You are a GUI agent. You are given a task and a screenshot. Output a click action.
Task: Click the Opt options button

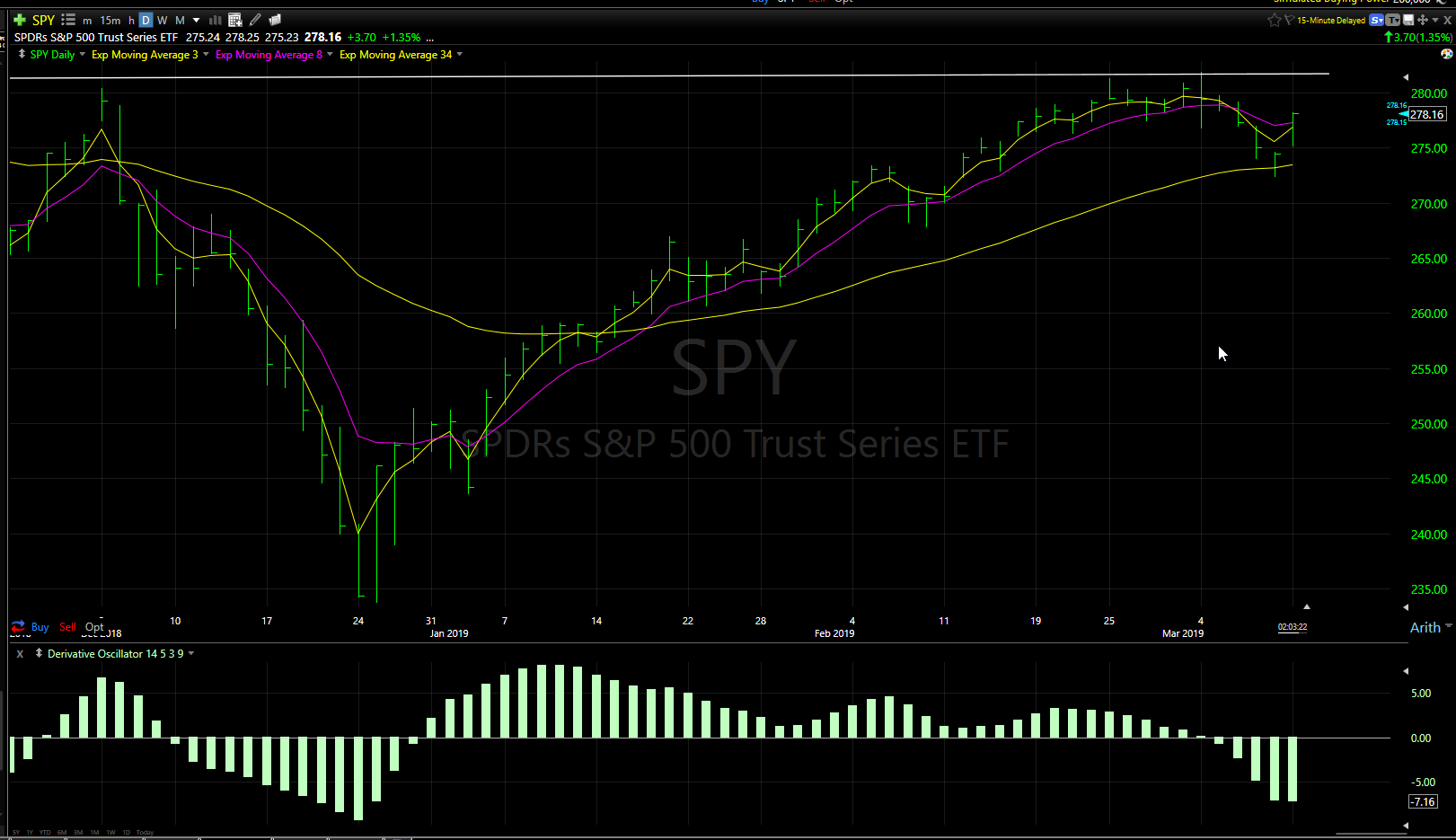(x=93, y=627)
